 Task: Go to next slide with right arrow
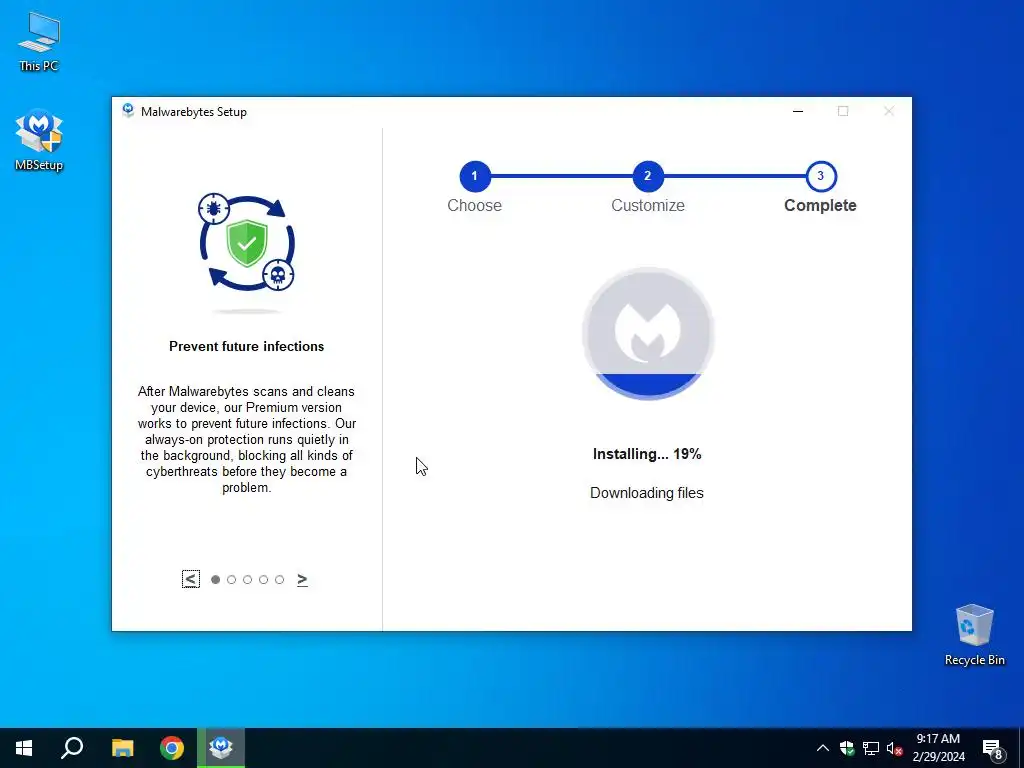[302, 579]
